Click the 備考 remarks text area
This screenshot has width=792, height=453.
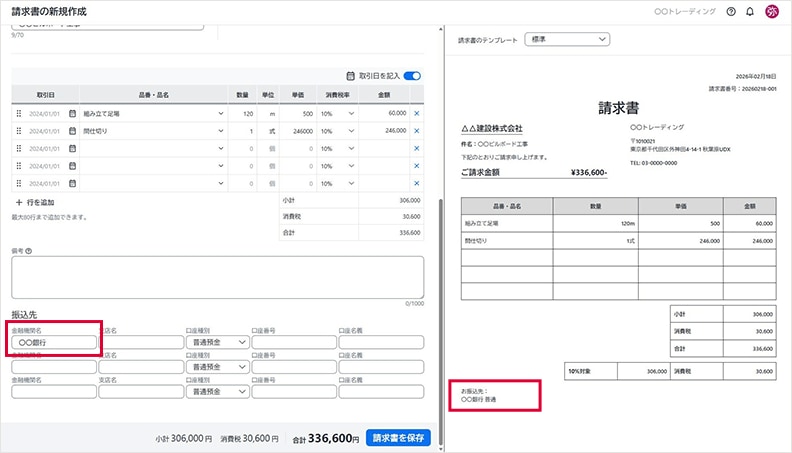(x=217, y=277)
